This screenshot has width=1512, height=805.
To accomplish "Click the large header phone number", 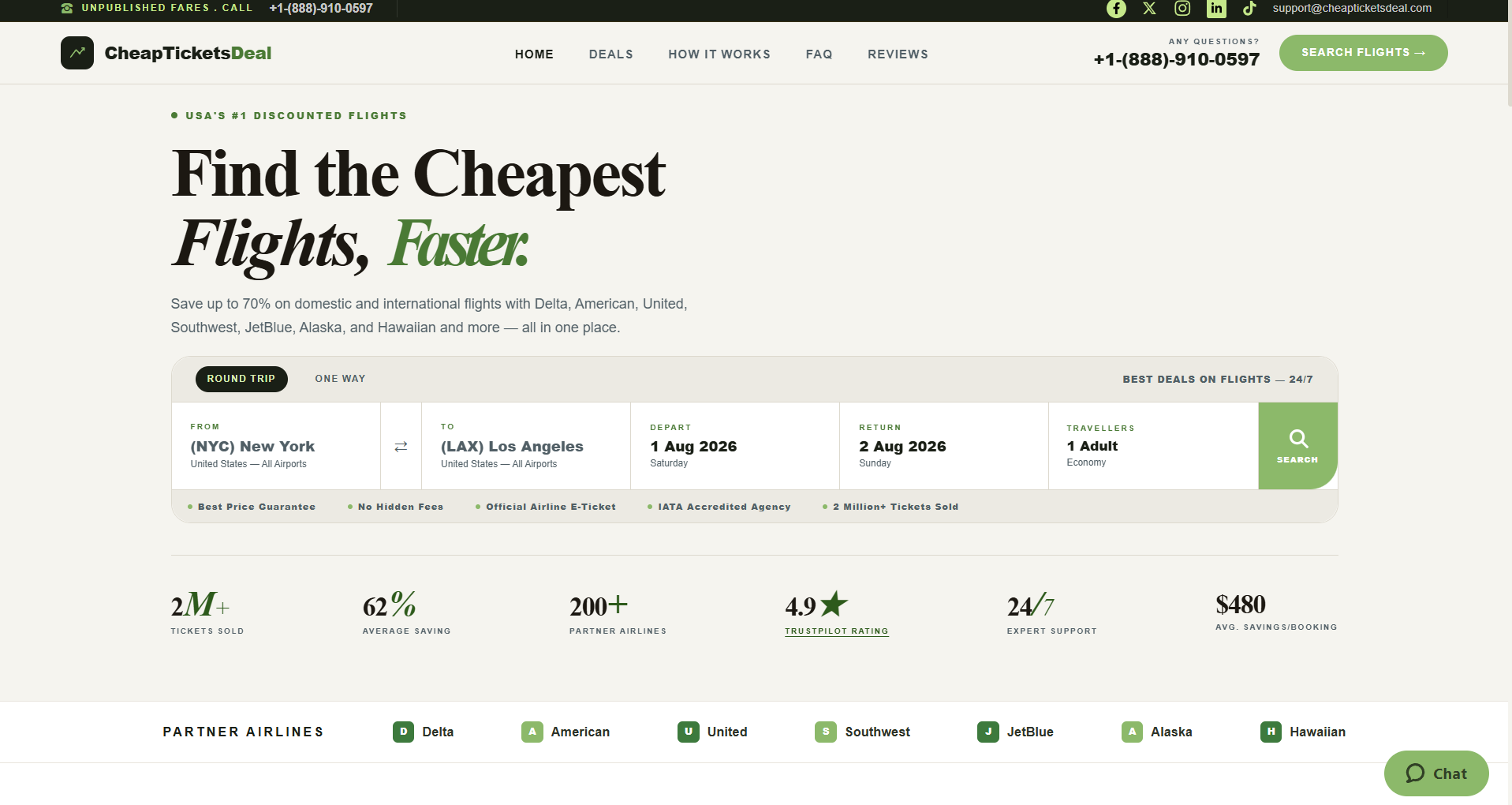I will coord(1177,59).
